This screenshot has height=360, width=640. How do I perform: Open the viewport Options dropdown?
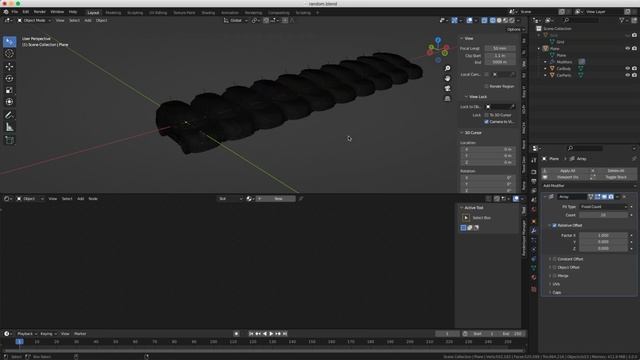click(x=515, y=29)
